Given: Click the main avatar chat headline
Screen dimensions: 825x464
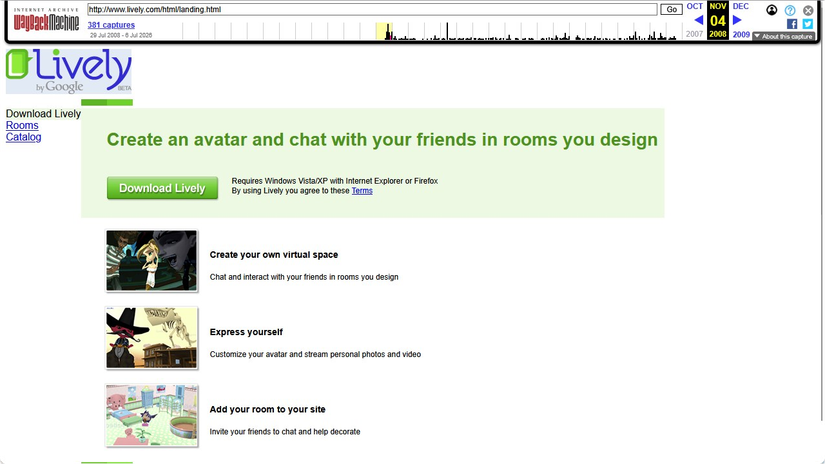Looking at the screenshot, I should (382, 139).
